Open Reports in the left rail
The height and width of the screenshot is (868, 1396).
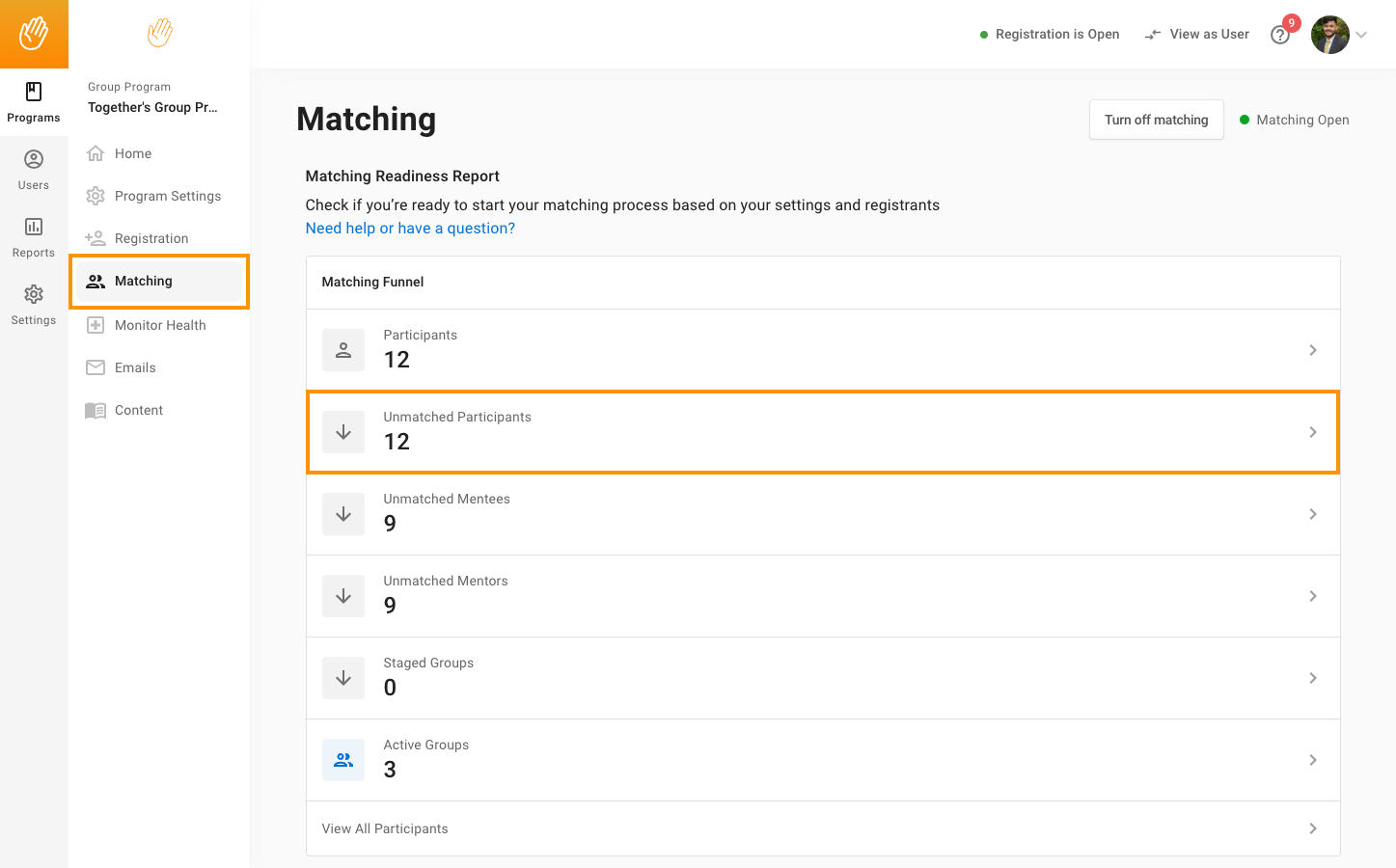tap(34, 237)
